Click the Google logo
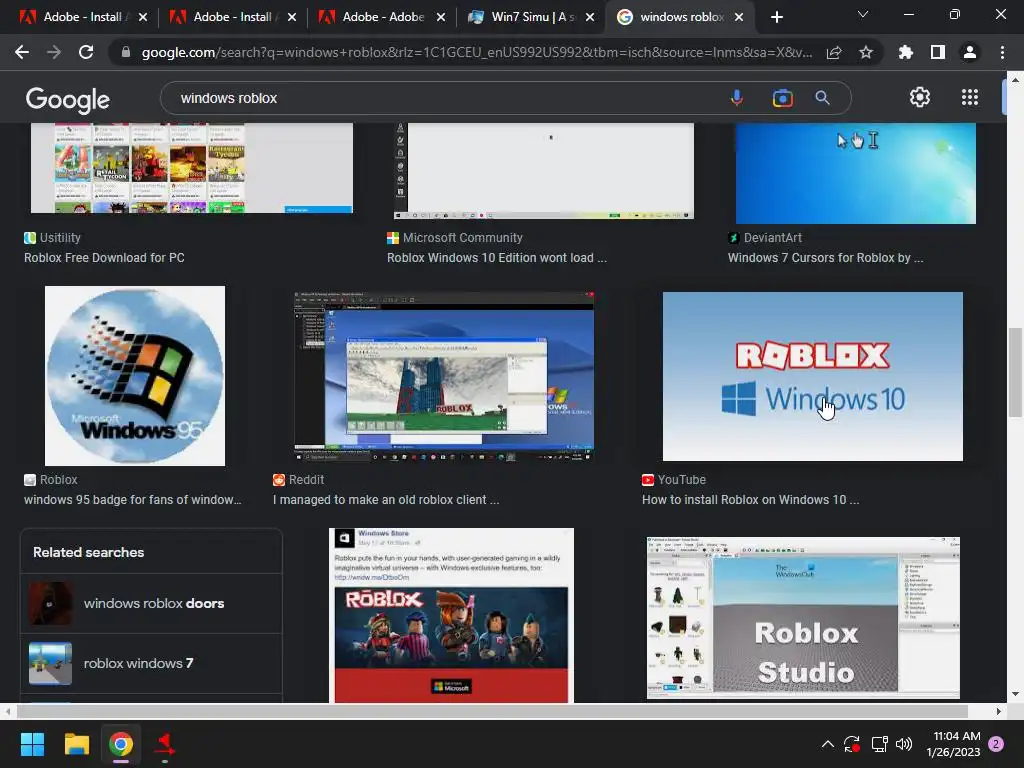The image size is (1024, 768). (x=67, y=99)
